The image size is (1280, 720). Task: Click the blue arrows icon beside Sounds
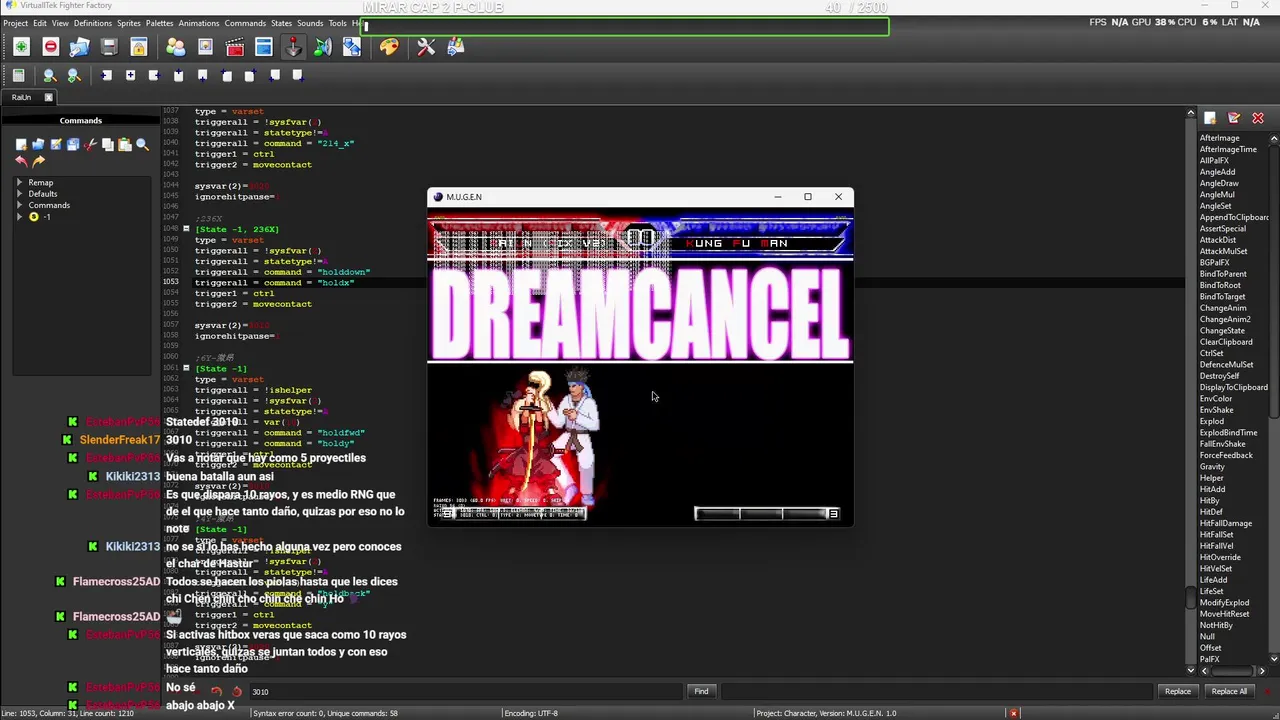point(352,47)
